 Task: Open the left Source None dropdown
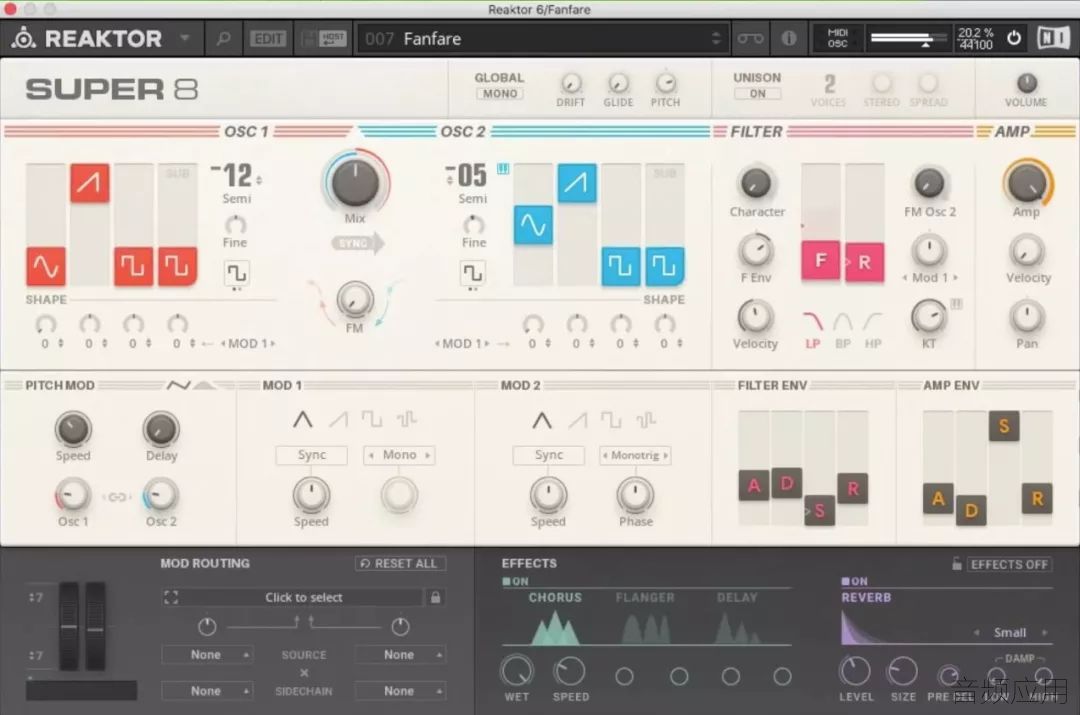pos(207,654)
